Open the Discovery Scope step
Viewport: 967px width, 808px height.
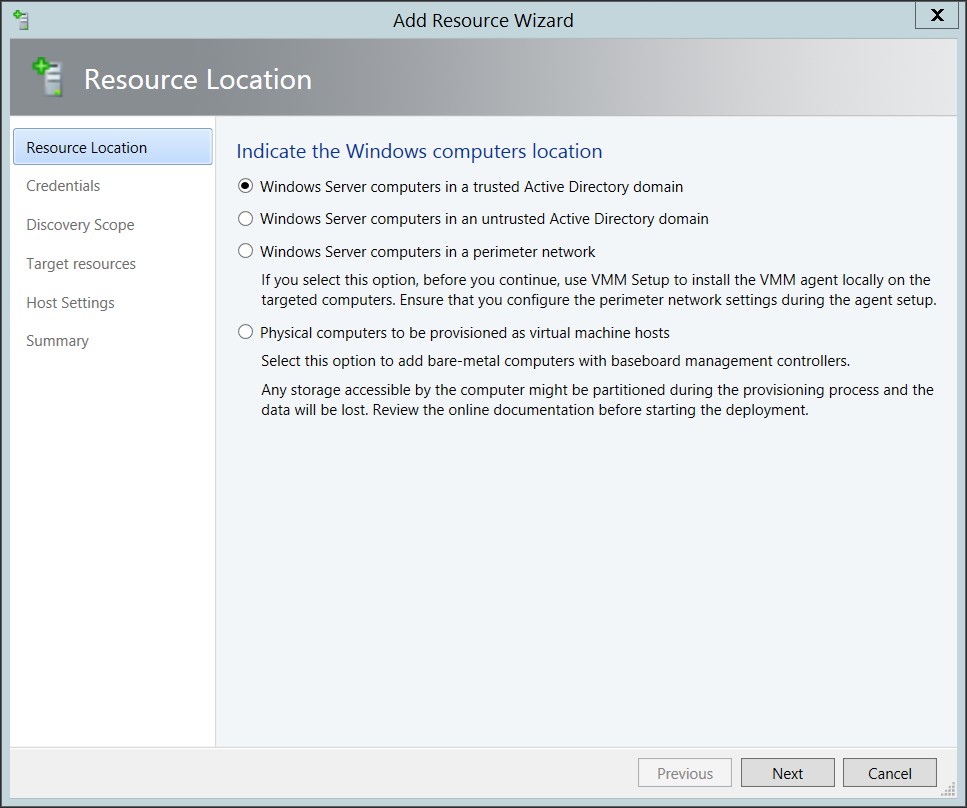[x=80, y=225]
